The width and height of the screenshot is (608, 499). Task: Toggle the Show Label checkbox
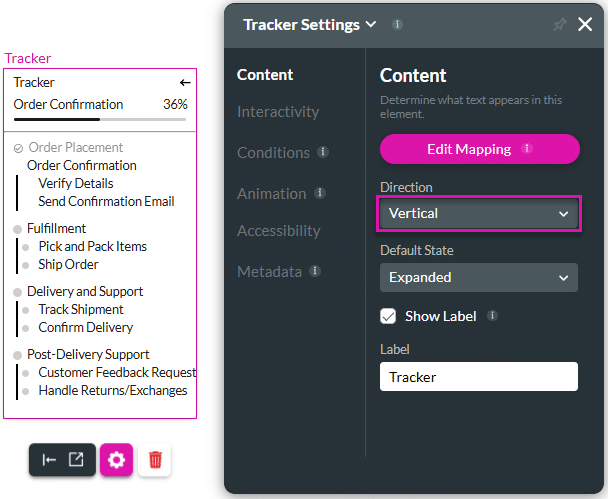[x=389, y=316]
